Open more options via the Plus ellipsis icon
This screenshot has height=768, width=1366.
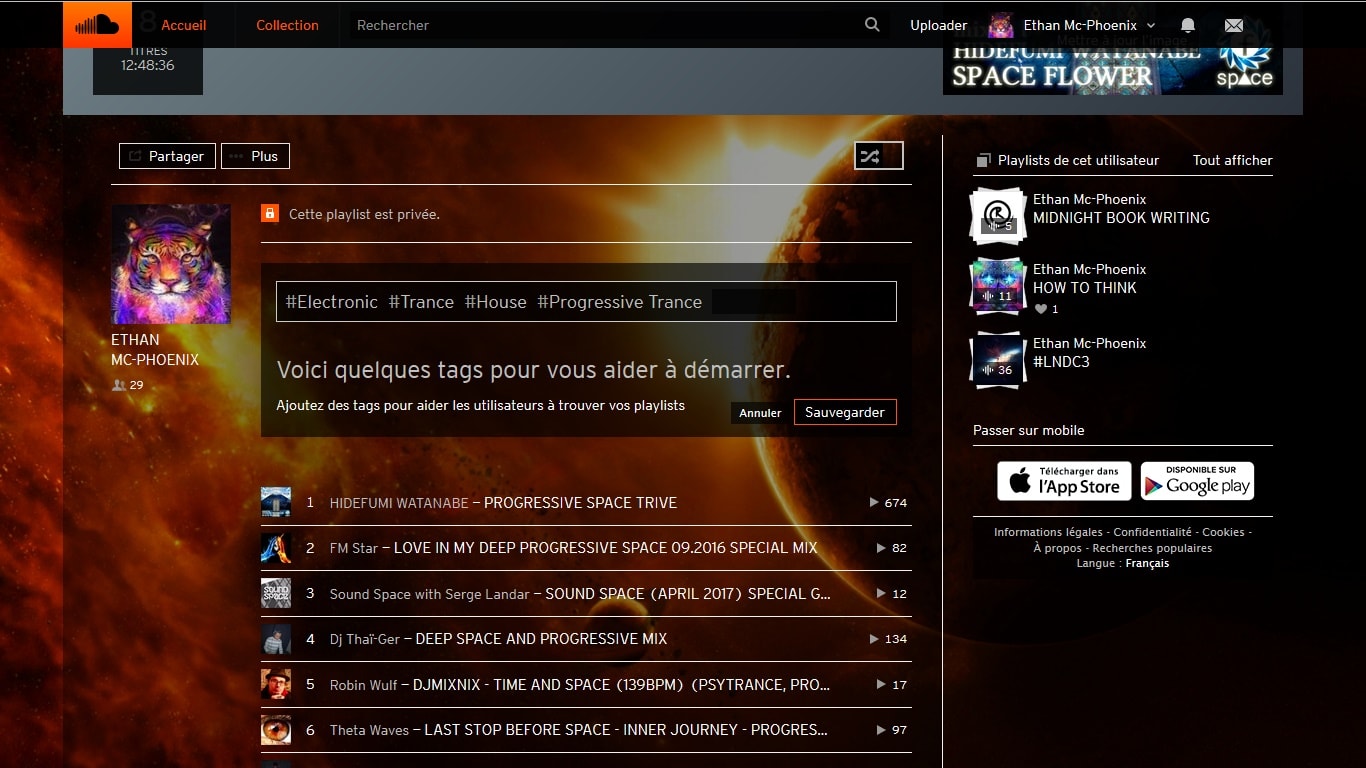[x=236, y=156]
